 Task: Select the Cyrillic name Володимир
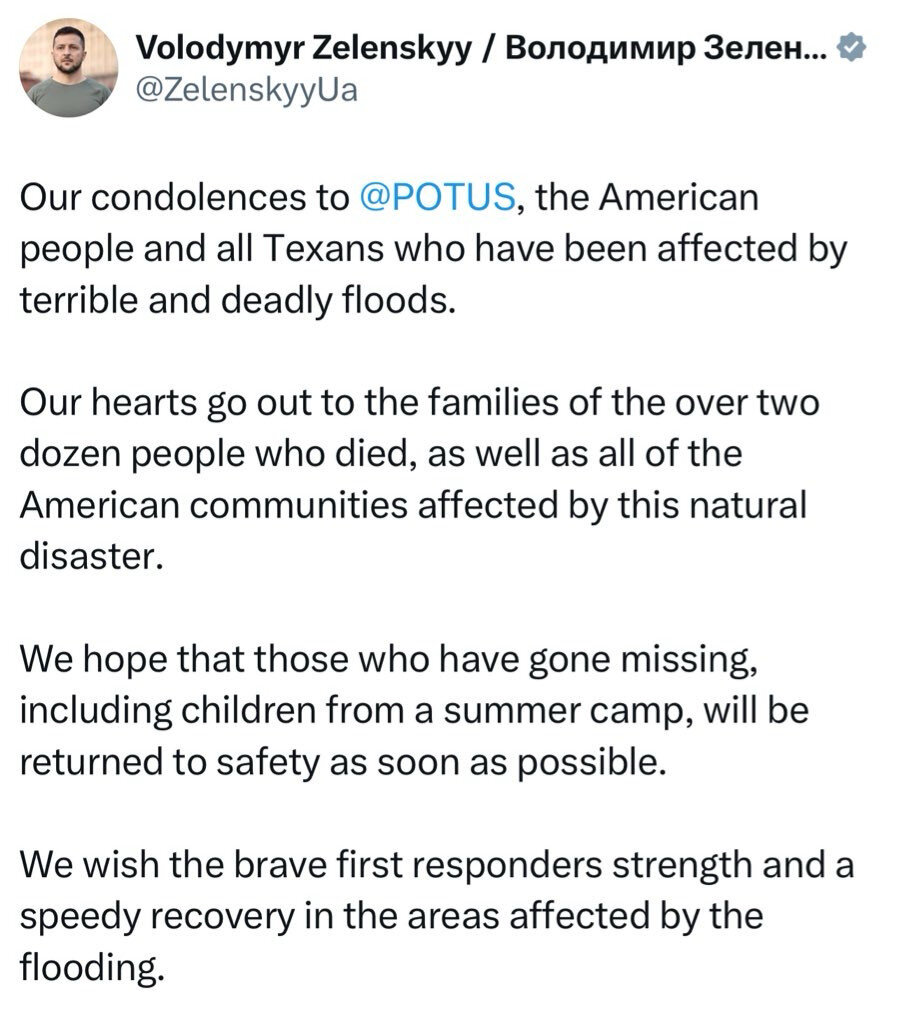click(x=601, y=49)
